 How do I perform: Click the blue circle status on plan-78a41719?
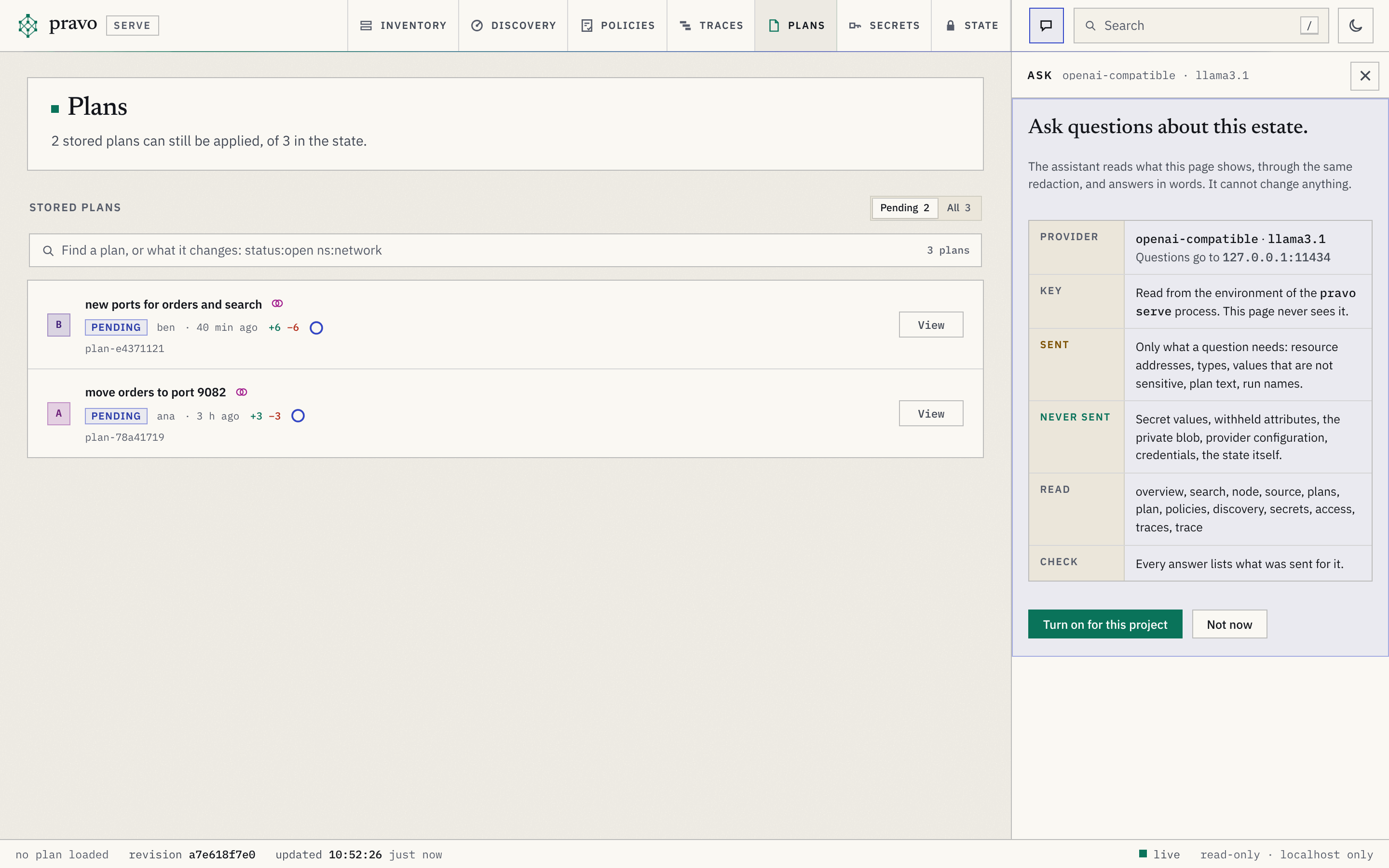coord(298,416)
